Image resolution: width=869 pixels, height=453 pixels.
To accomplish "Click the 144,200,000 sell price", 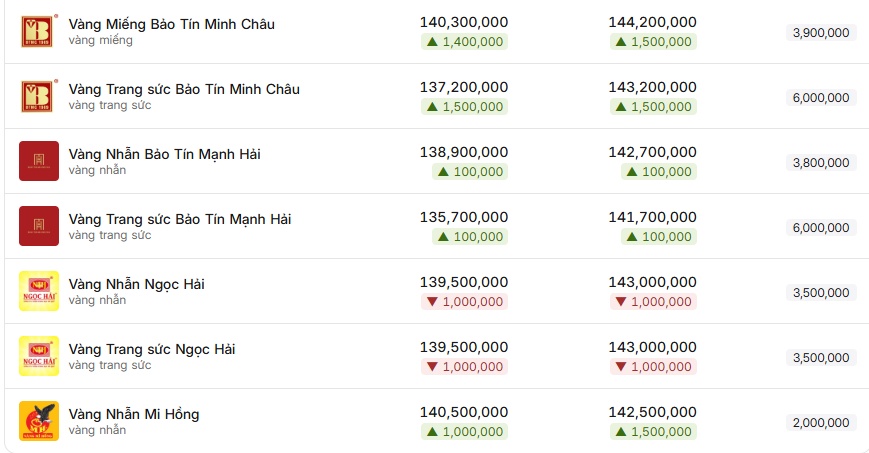I will (652, 22).
